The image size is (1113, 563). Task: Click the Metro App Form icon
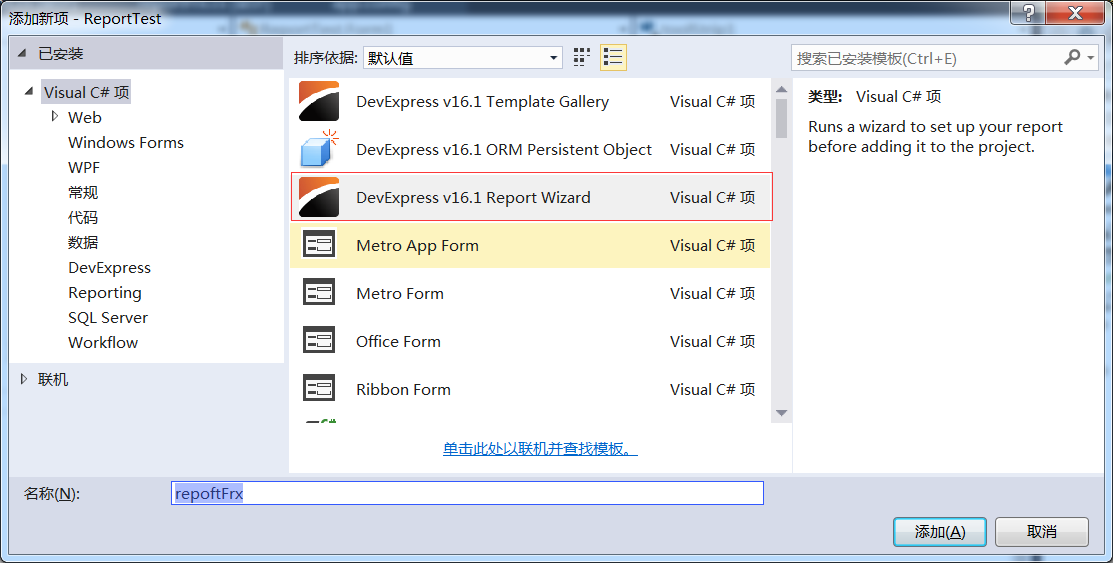coord(319,245)
